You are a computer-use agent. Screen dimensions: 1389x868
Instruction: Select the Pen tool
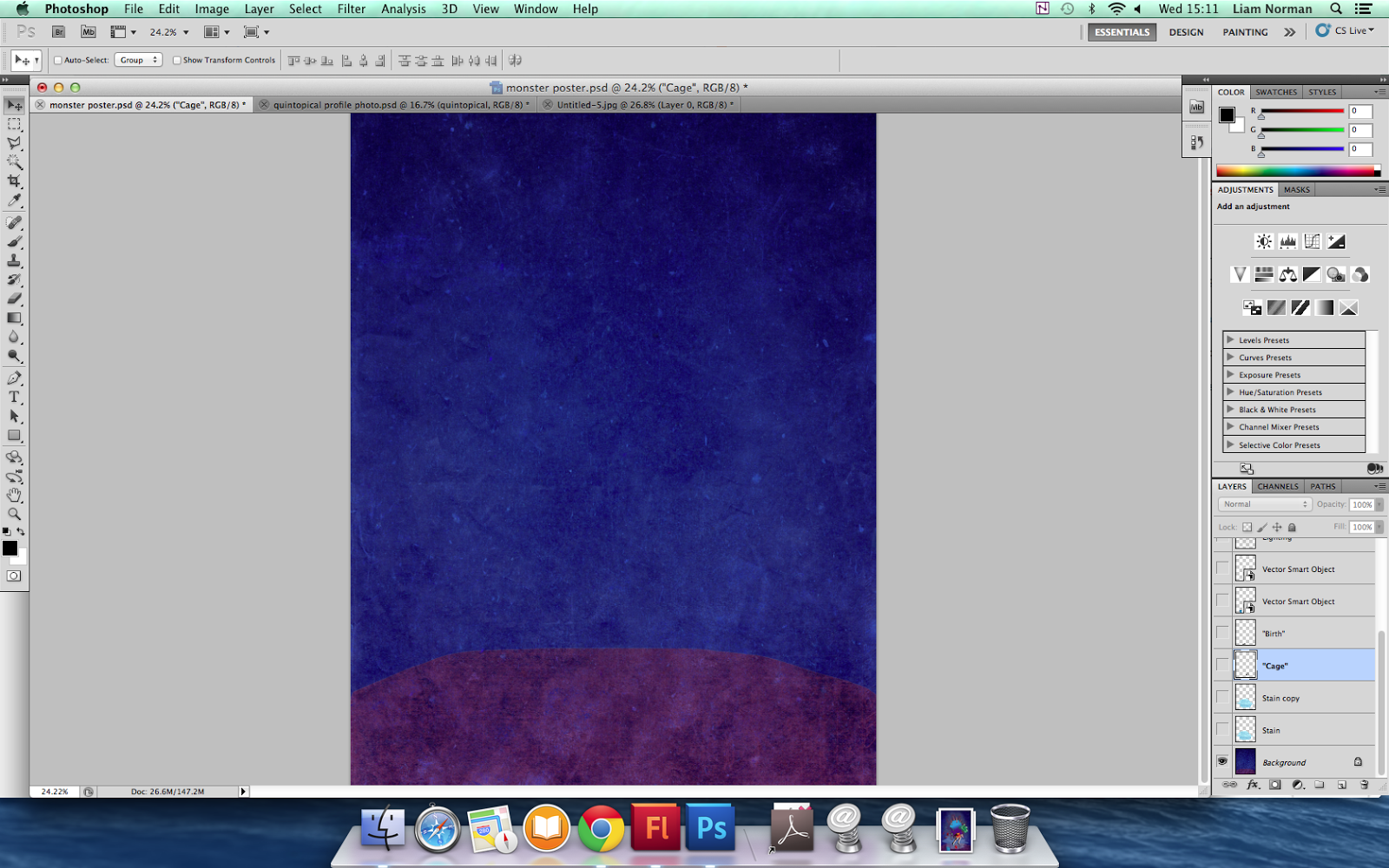[14, 378]
